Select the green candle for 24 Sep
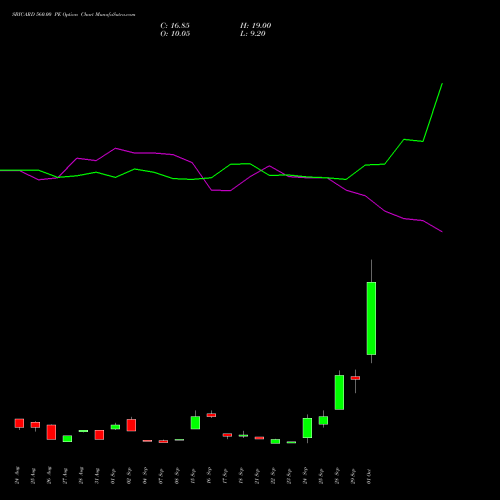 coord(307,428)
